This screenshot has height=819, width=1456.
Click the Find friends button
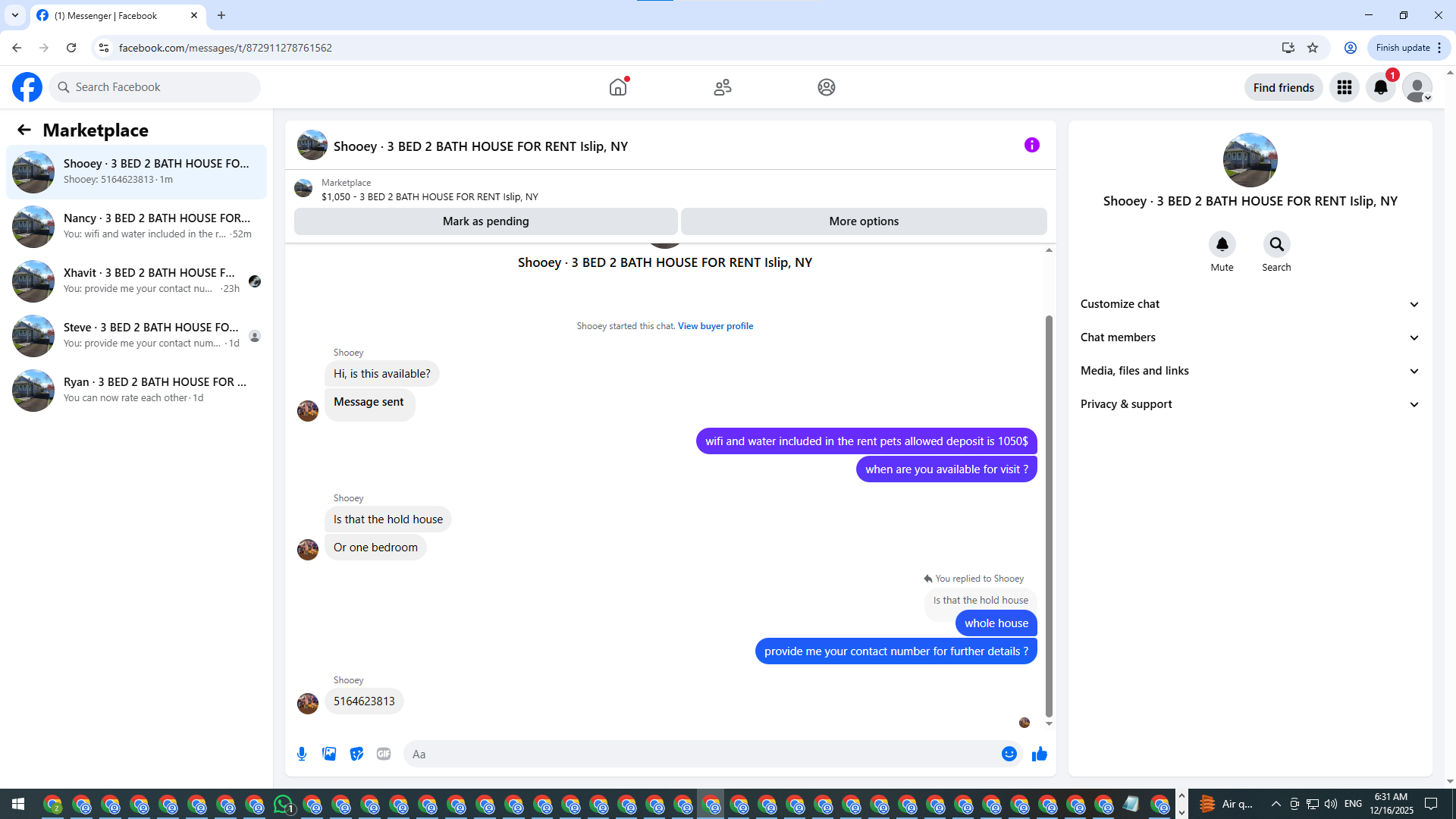1284,87
